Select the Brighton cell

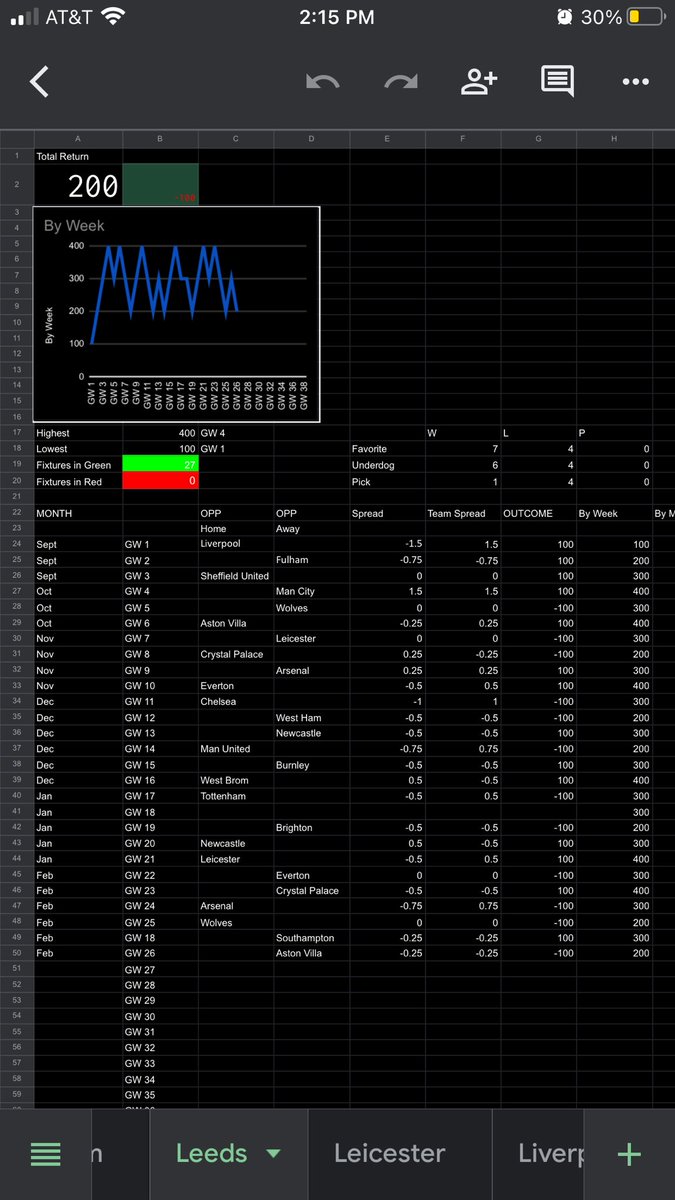[x=312, y=828]
